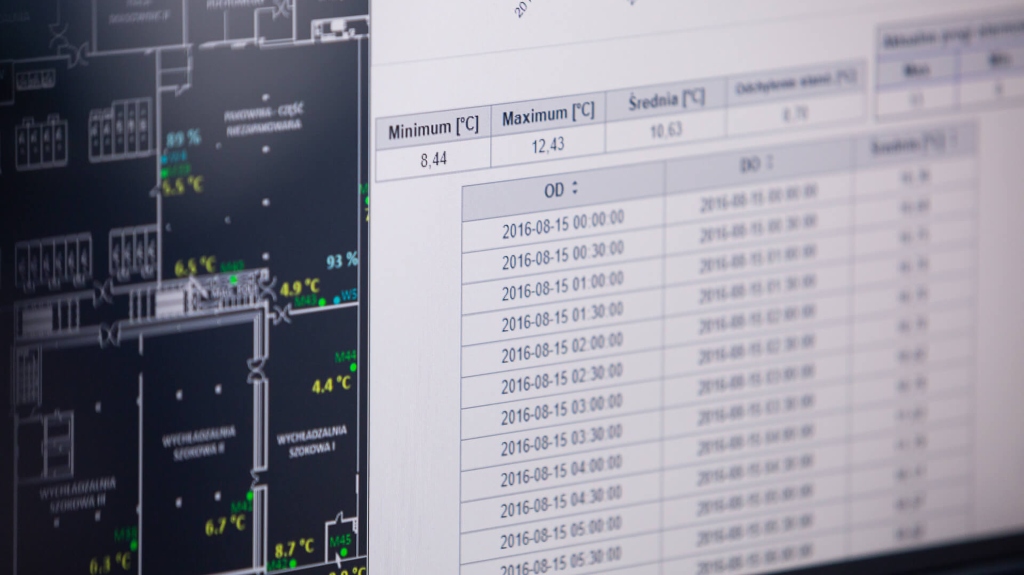Click the Wychładzalnia Szokowa I room label
The height and width of the screenshot is (575, 1024).
pos(312,440)
